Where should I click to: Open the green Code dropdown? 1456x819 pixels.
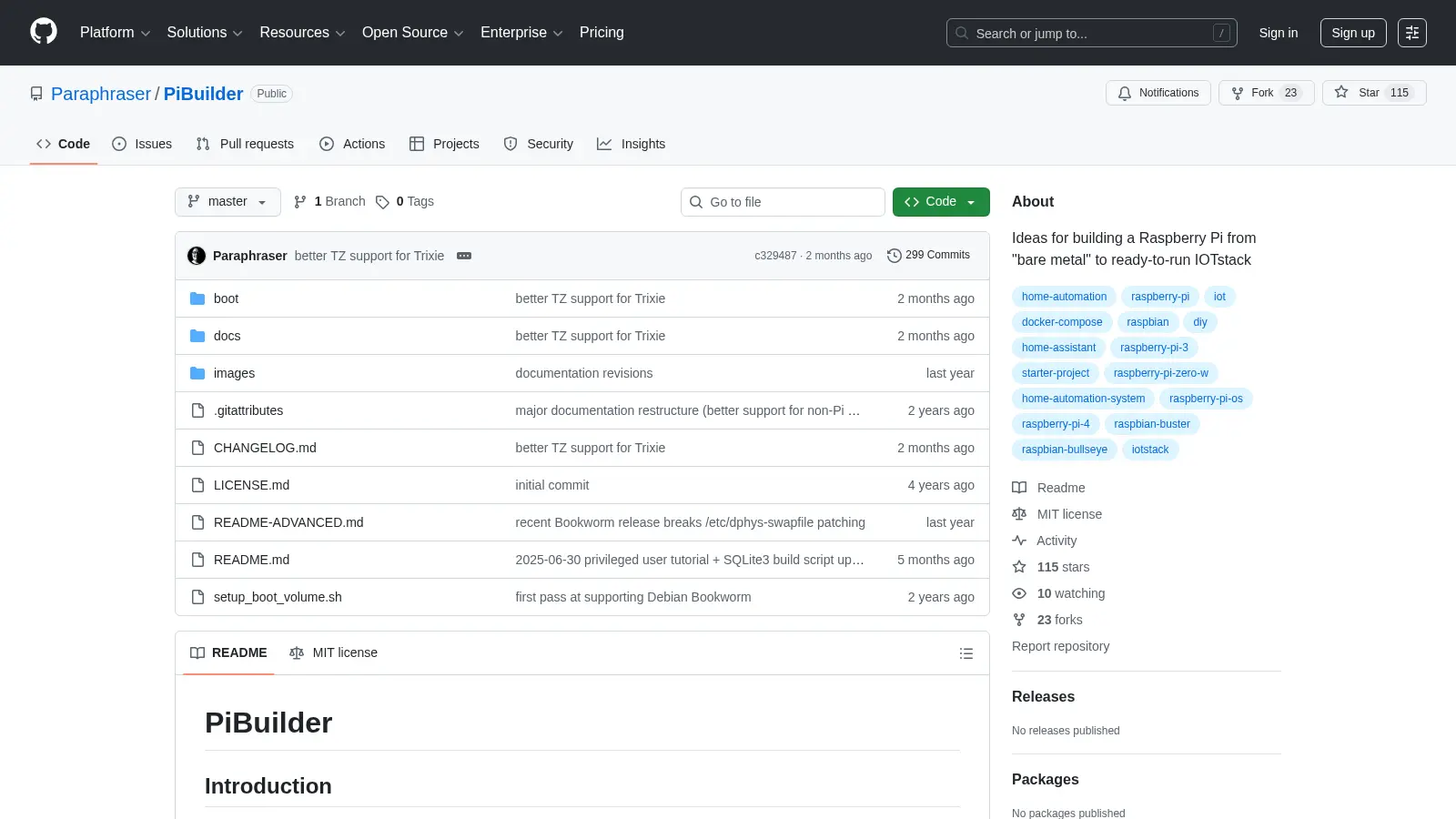point(941,202)
